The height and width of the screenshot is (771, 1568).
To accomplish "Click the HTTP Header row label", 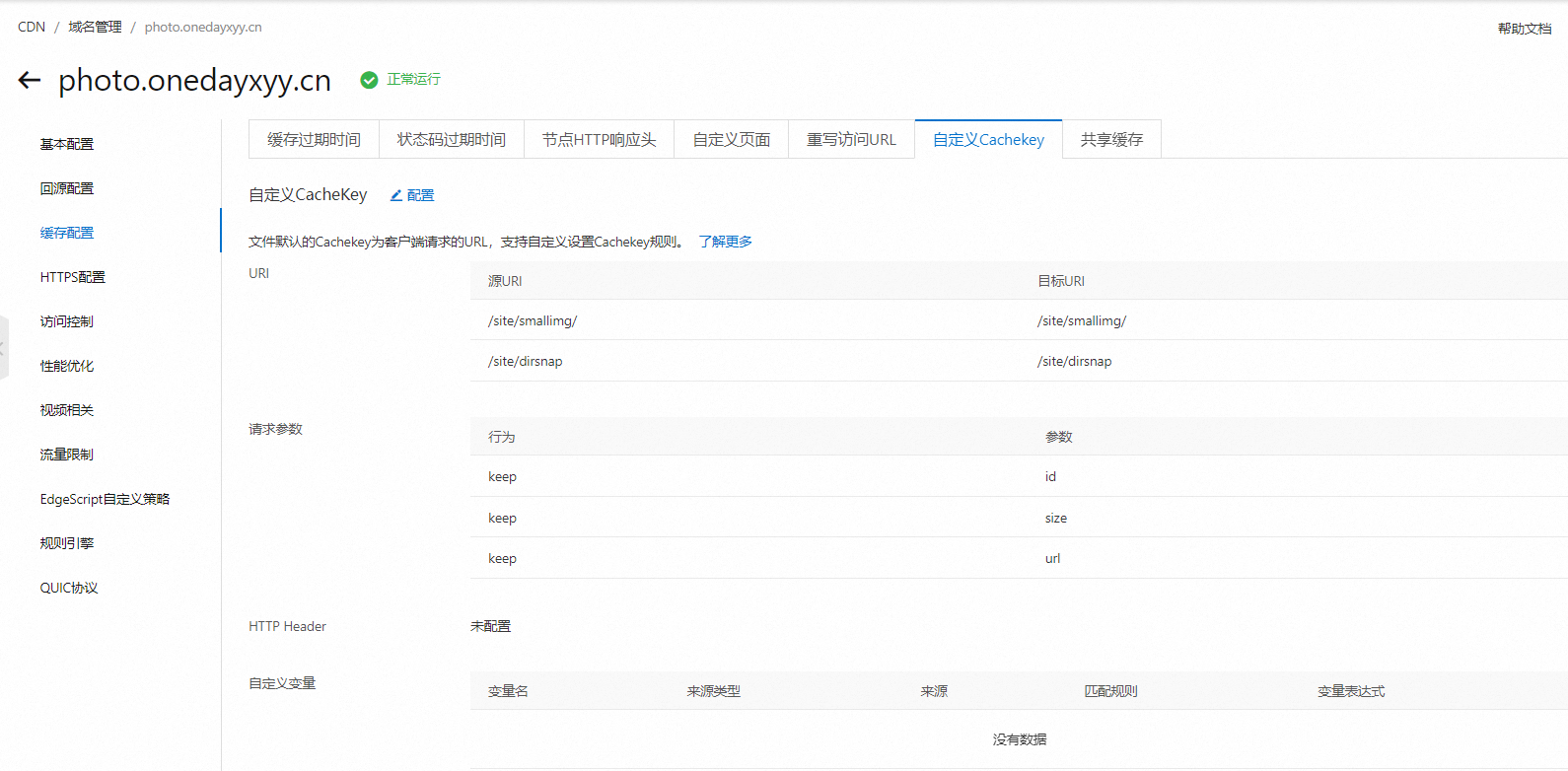I will pyautogui.click(x=287, y=626).
